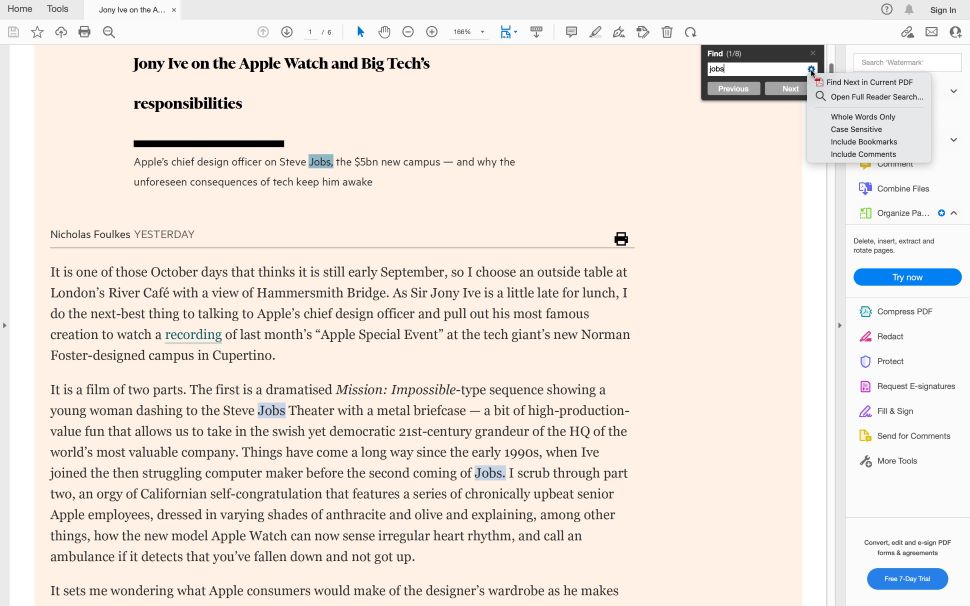Click the Previous find button
The image size is (970, 606).
point(733,88)
